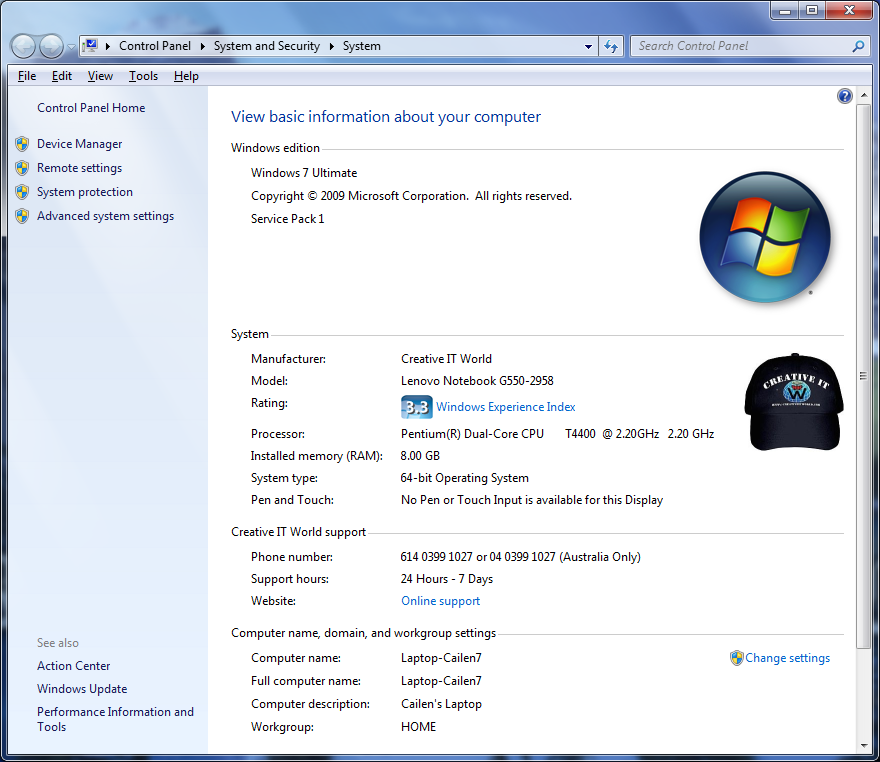Click the shield icon beside Remote settings

coord(22,168)
